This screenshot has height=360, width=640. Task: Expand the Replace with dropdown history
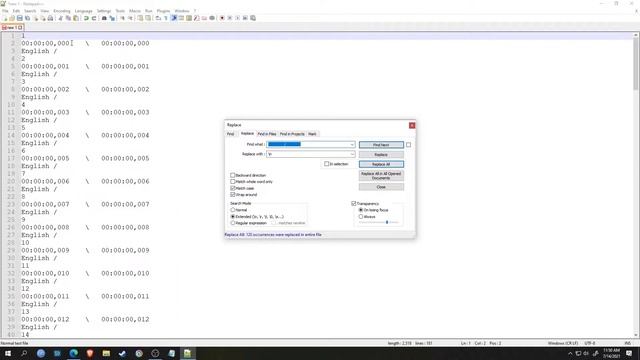(352, 154)
